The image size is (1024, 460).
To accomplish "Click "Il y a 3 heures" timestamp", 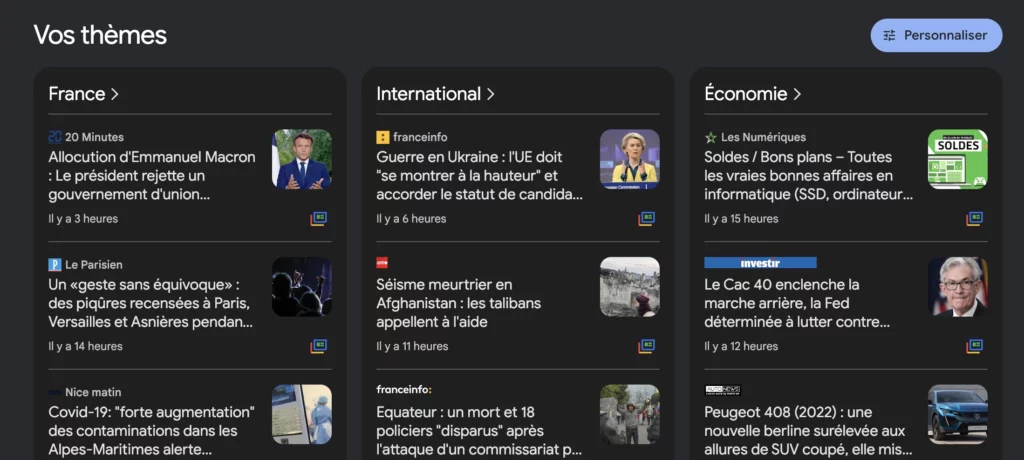I will [x=83, y=219].
